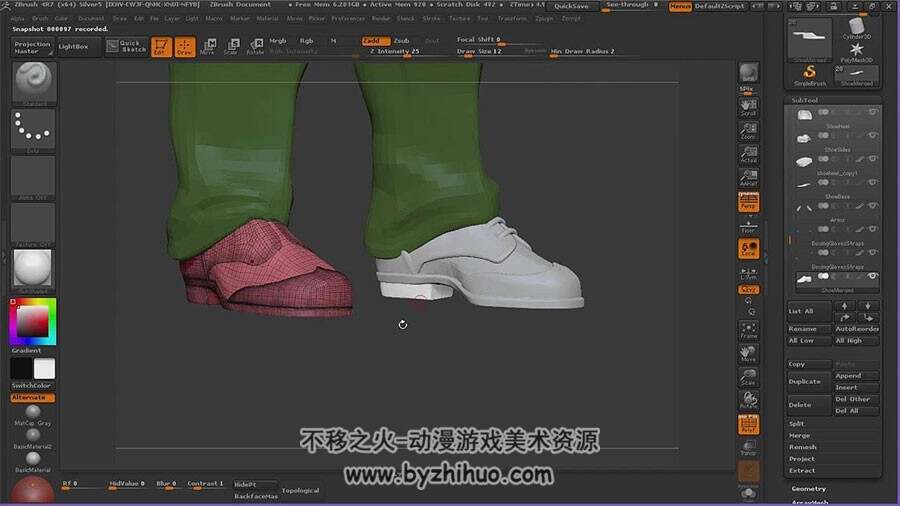Screen dimensions: 900x506
Task: Click the Rotate view icon in right shelf
Action: (x=748, y=401)
